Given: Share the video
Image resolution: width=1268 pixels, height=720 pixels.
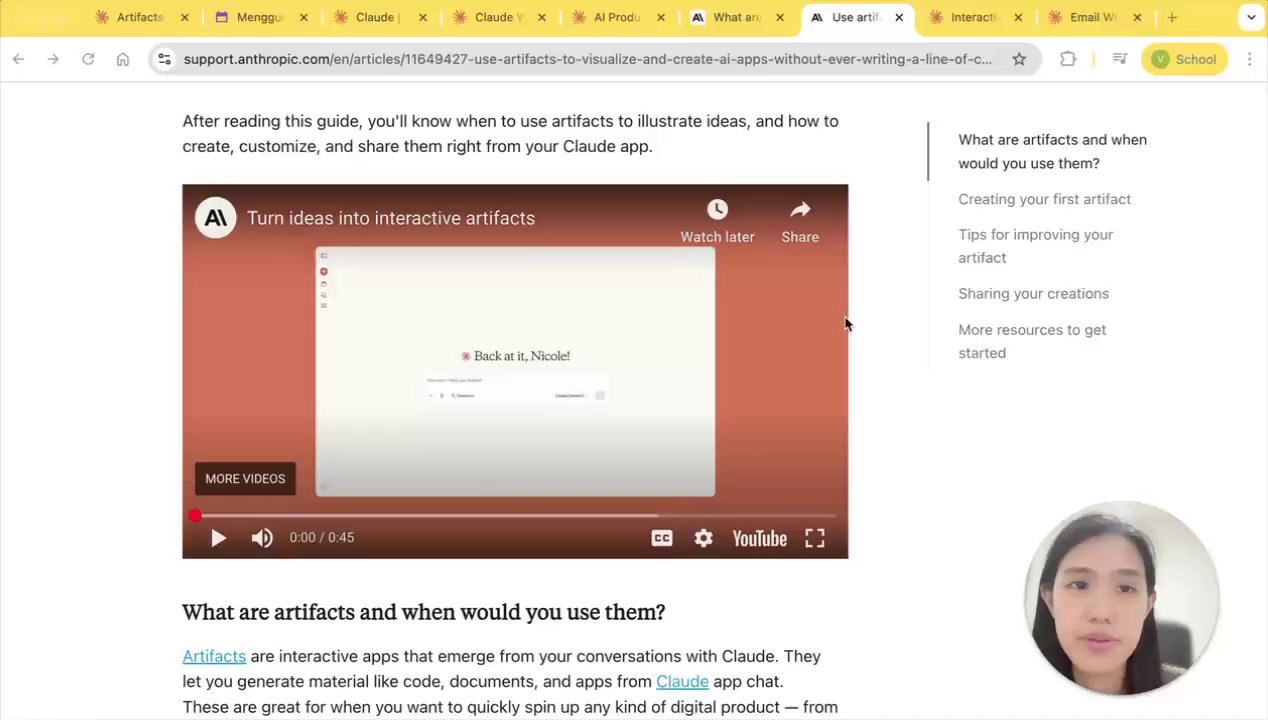Looking at the screenshot, I should point(800,221).
